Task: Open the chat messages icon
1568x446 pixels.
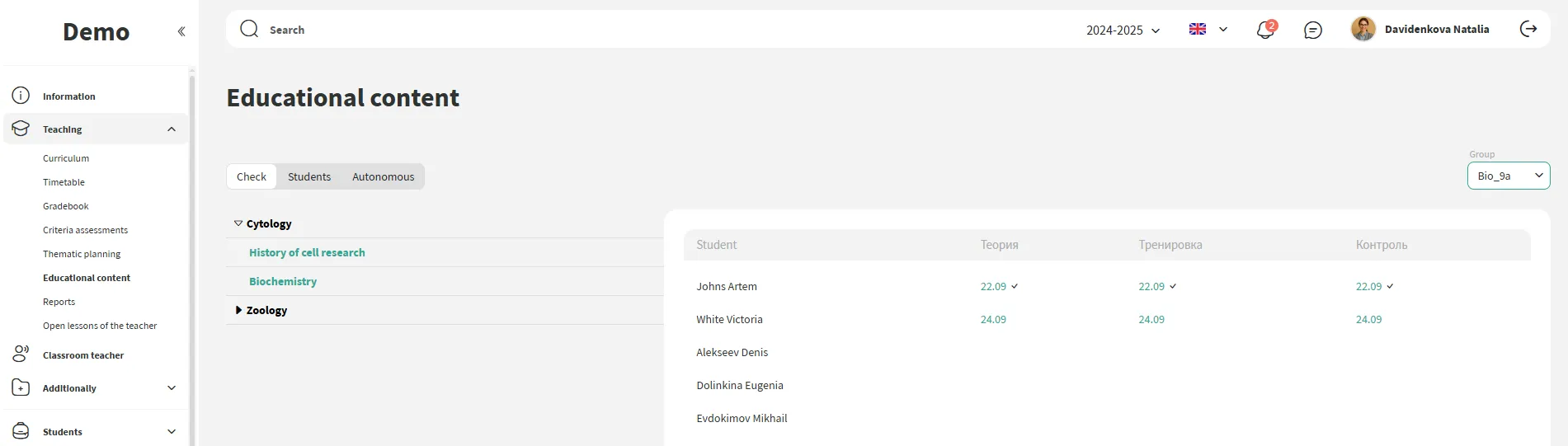Action: coord(1312,31)
